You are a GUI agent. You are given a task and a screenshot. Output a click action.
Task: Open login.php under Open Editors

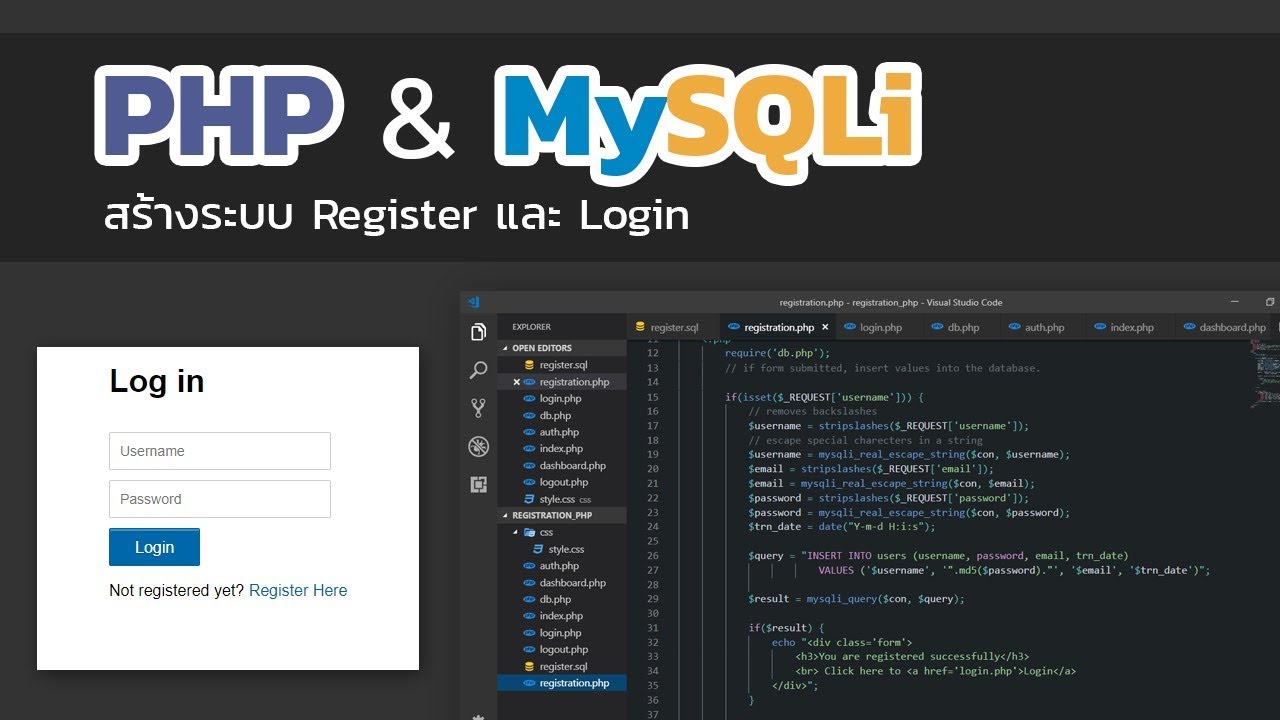560,398
